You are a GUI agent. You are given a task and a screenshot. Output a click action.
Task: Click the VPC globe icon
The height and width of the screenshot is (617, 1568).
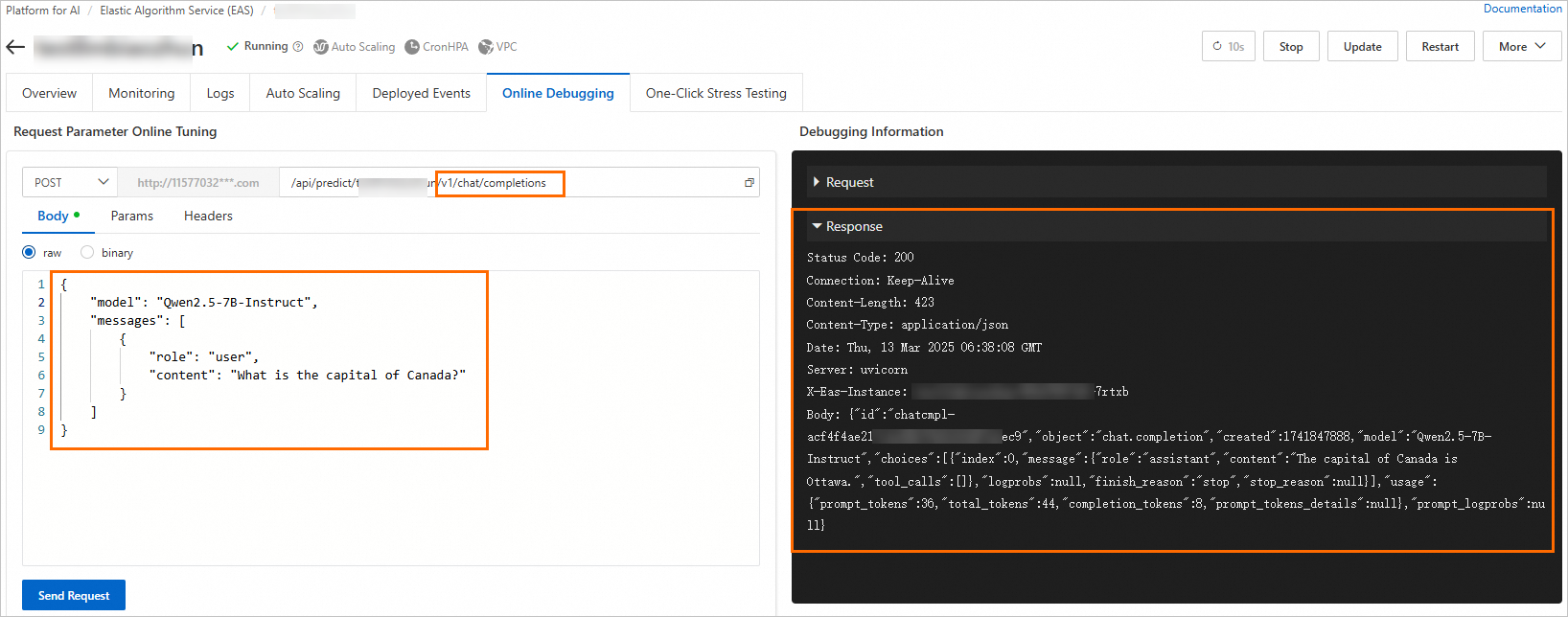tap(486, 47)
